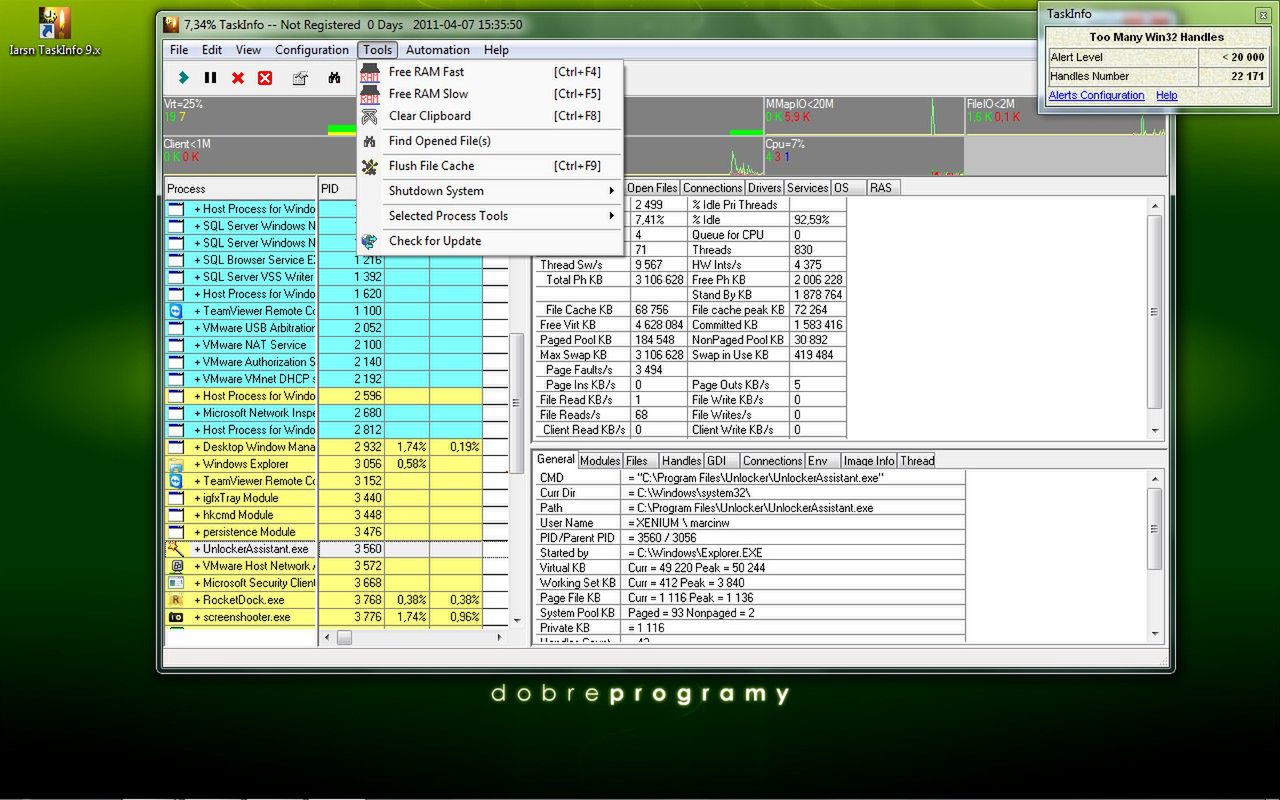Switch to the Handles tab
This screenshot has width=1280, height=800.
(x=681, y=461)
